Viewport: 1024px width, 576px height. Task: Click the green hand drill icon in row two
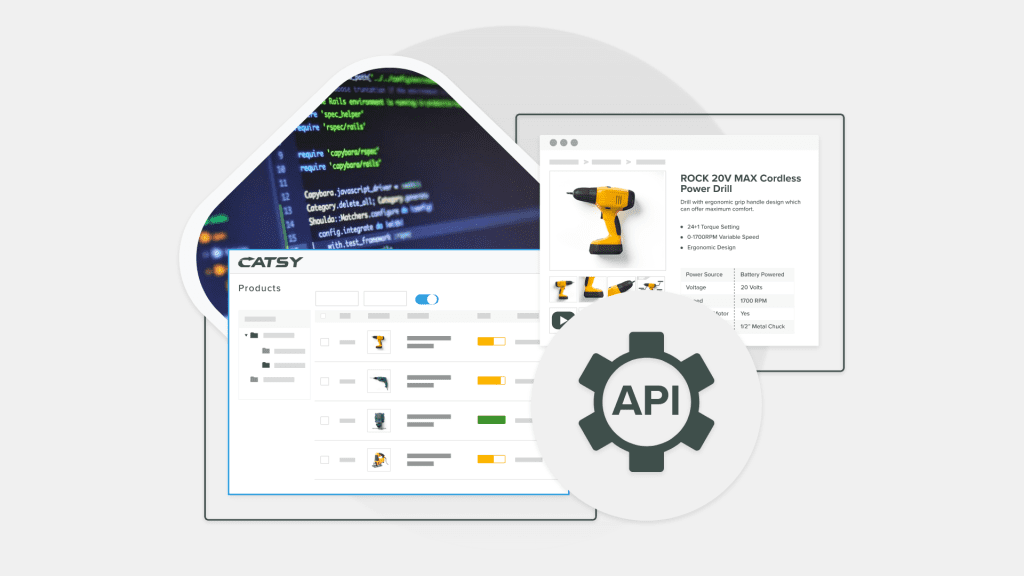click(x=380, y=381)
